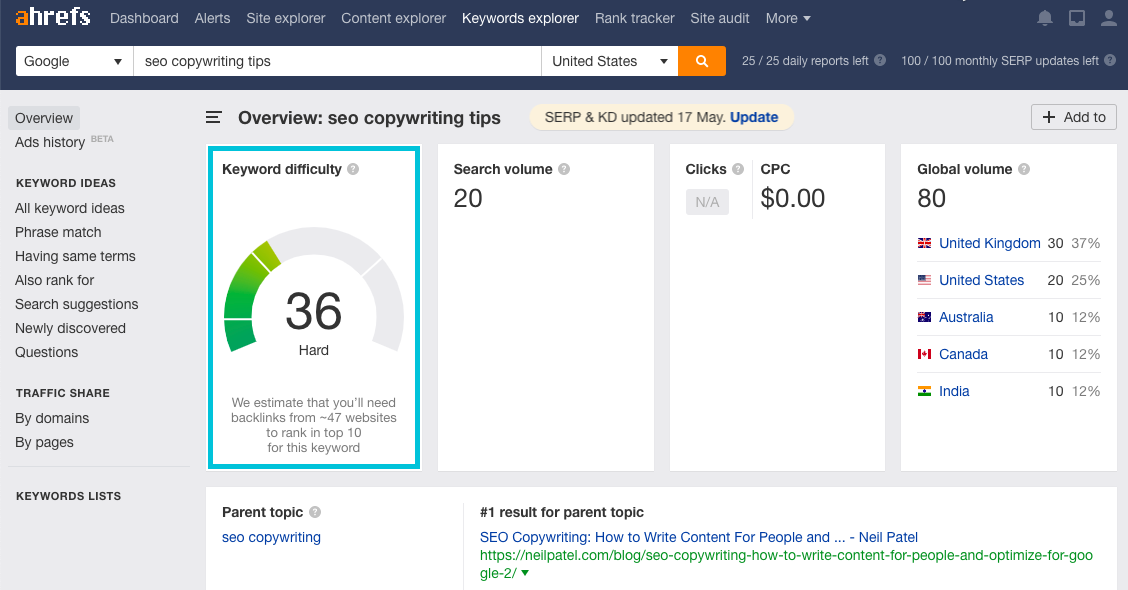The width and height of the screenshot is (1128, 590).
Task: Expand the More navigation menu
Action: (x=788, y=18)
